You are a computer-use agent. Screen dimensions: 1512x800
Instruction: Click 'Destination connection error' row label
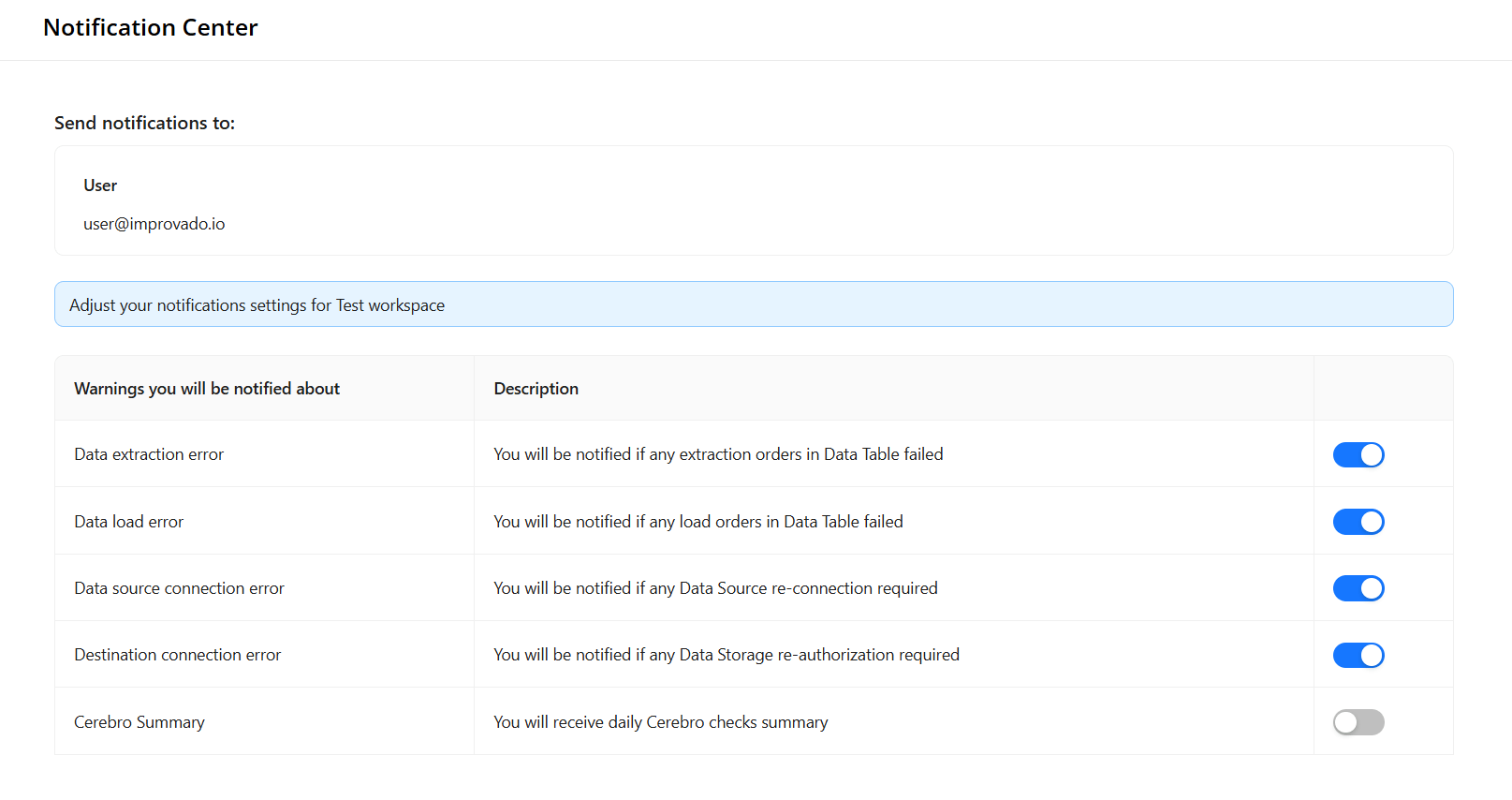tap(177, 655)
